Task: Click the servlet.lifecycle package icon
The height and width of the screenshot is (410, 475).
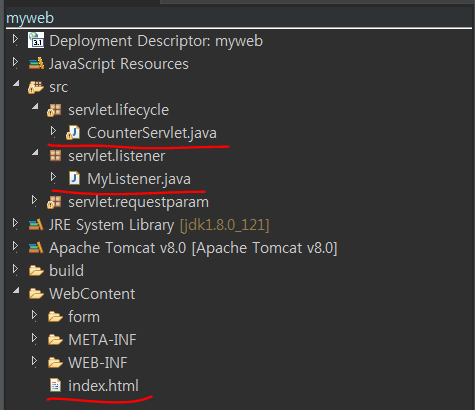Action: click(54, 110)
